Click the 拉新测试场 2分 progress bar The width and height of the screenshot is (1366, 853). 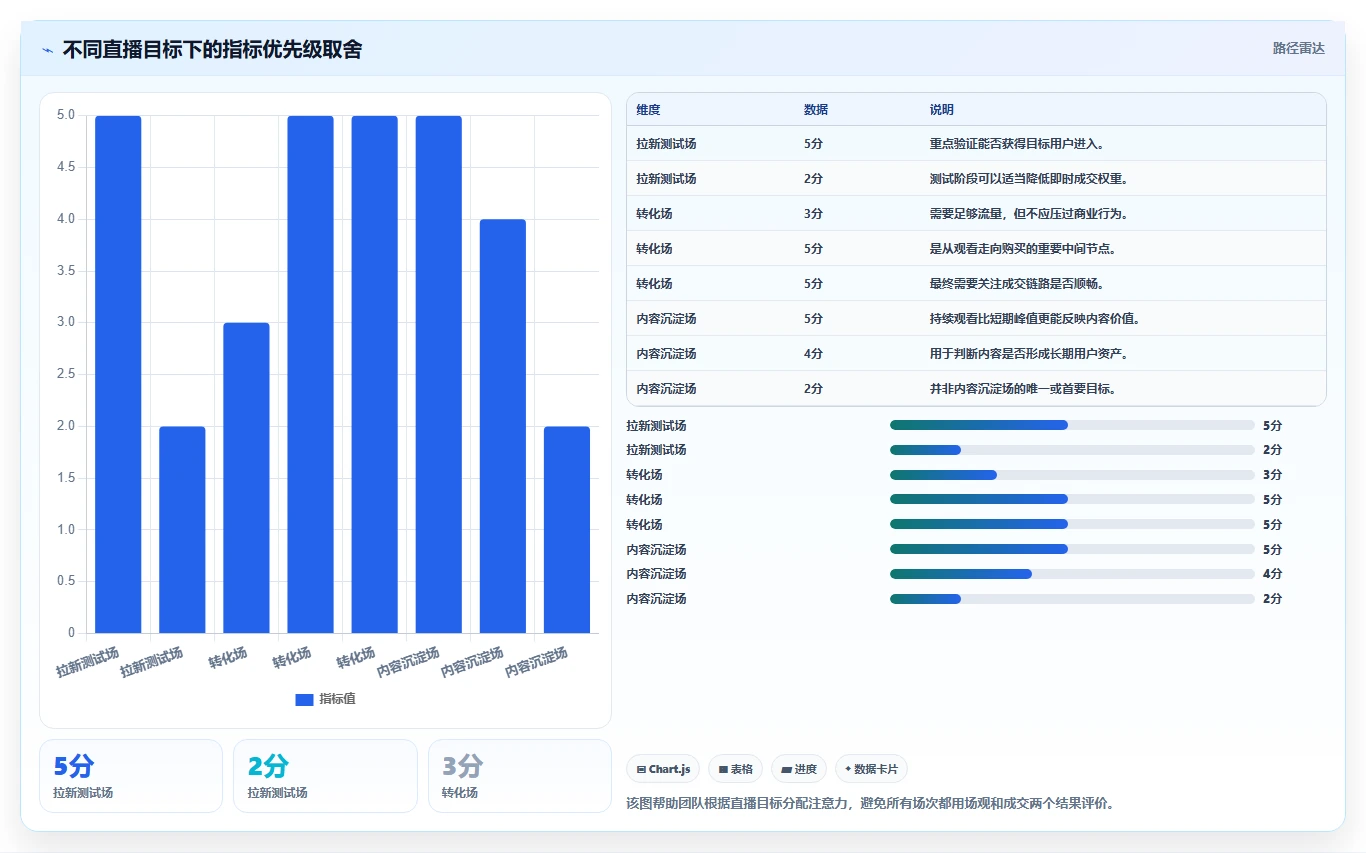coord(1072,450)
